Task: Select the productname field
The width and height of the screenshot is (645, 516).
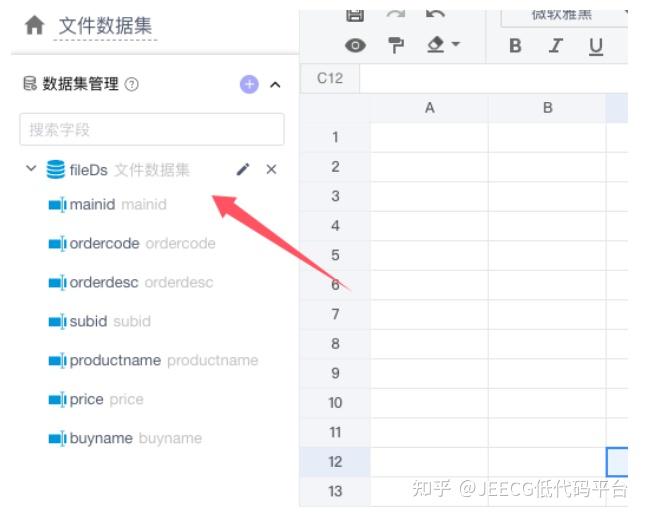Action: pyautogui.click(x=153, y=360)
